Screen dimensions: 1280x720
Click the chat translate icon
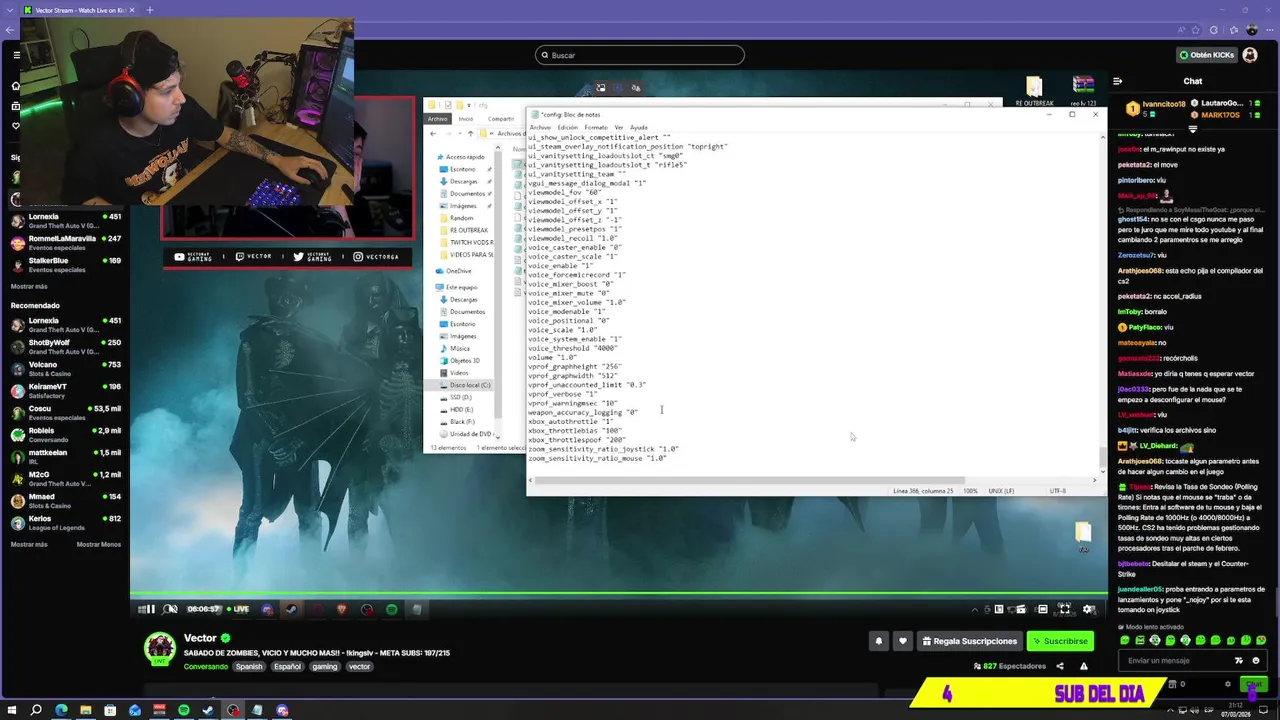[x=1239, y=660]
